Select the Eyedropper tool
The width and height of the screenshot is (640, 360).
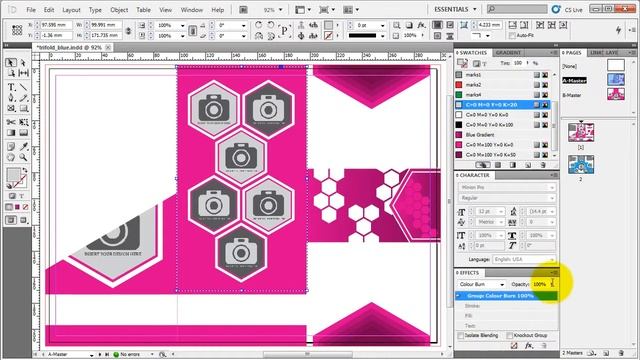[x=23, y=147]
